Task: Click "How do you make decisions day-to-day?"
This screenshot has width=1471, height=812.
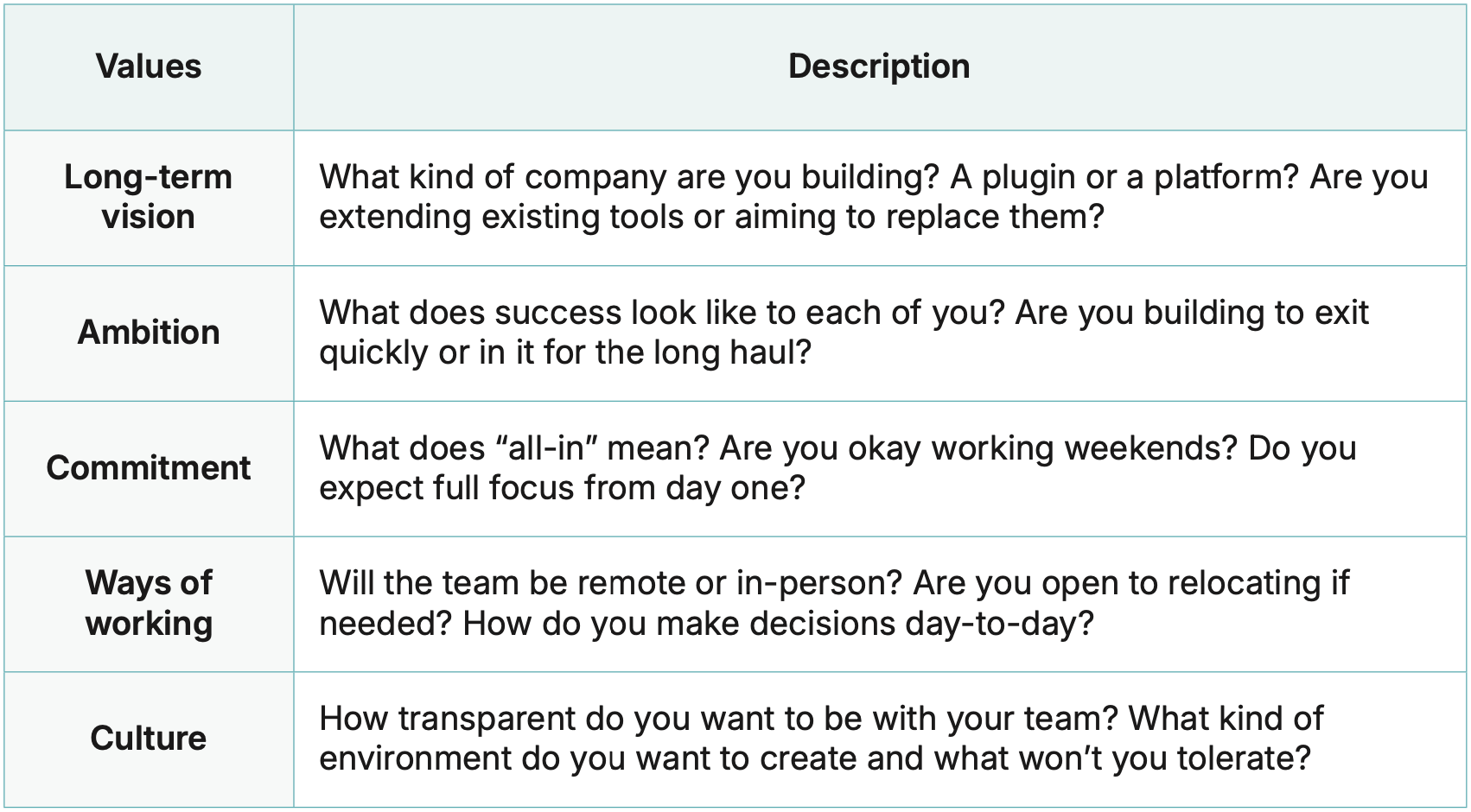Action: (x=778, y=624)
